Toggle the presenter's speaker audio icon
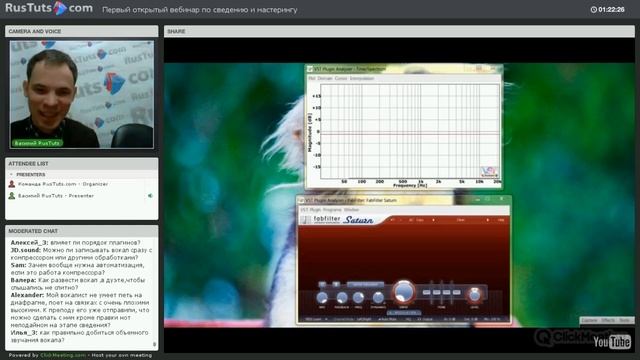Viewport: 640px width, 360px height. pyautogui.click(x=150, y=196)
